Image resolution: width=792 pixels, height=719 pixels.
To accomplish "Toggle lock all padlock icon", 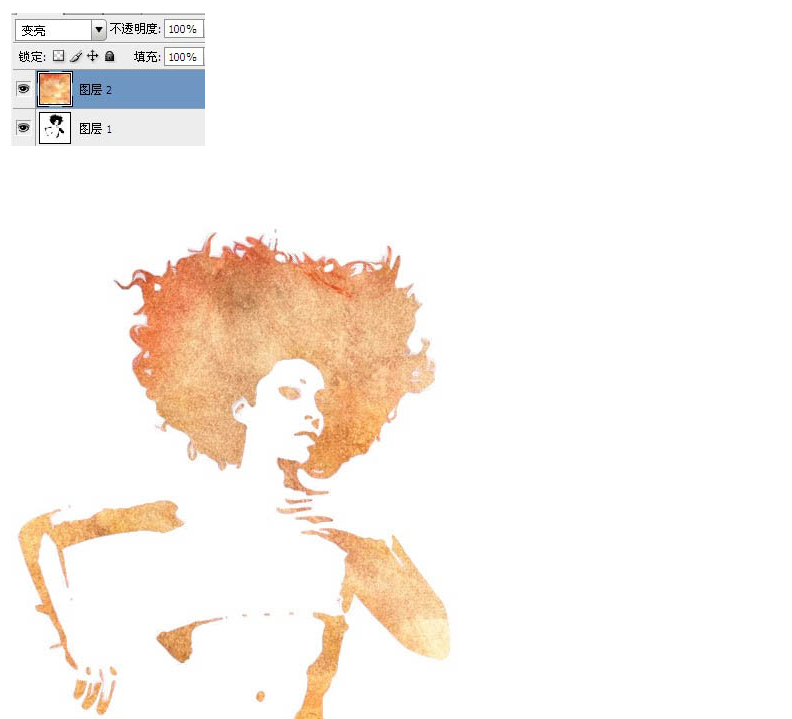I will 110,56.
